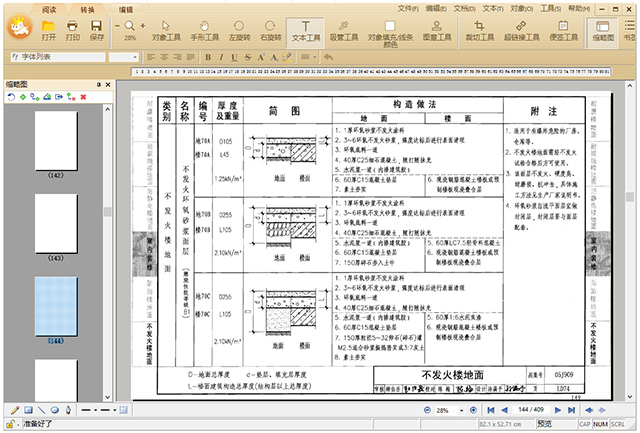Viewport: 640px width, 433px height.
Task: Open the 文档(D) menu
Action: [464, 8]
